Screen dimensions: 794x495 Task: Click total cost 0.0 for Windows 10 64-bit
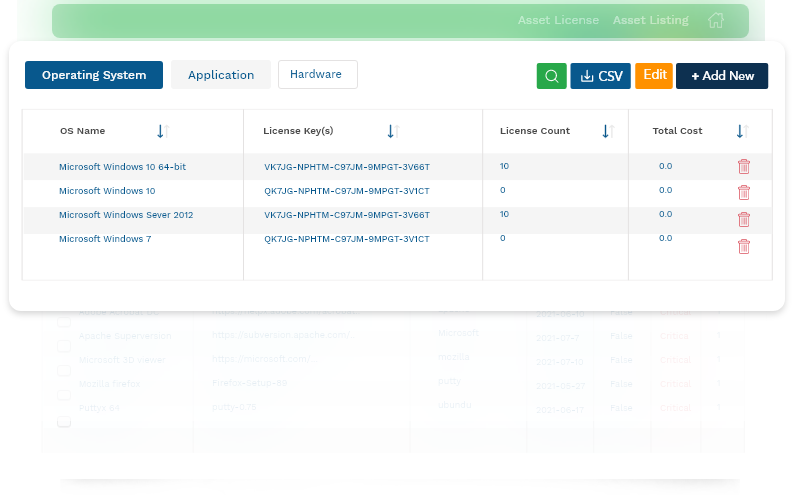click(x=665, y=166)
